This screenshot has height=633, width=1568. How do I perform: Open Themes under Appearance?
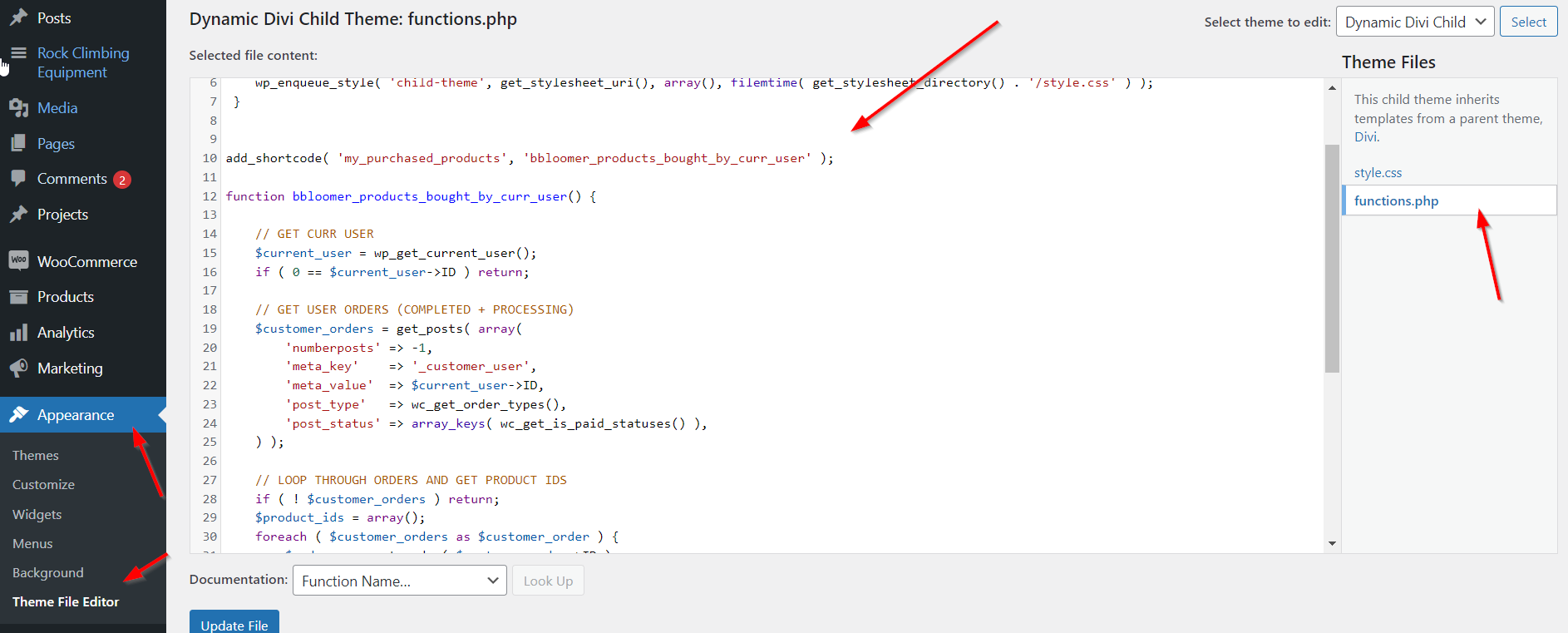point(36,455)
